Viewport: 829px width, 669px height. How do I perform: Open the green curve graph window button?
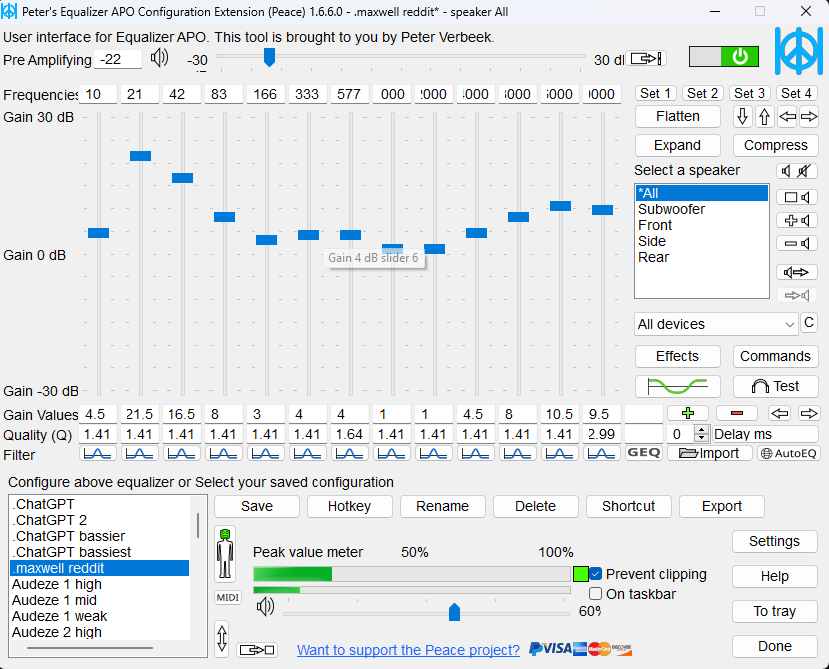point(677,387)
